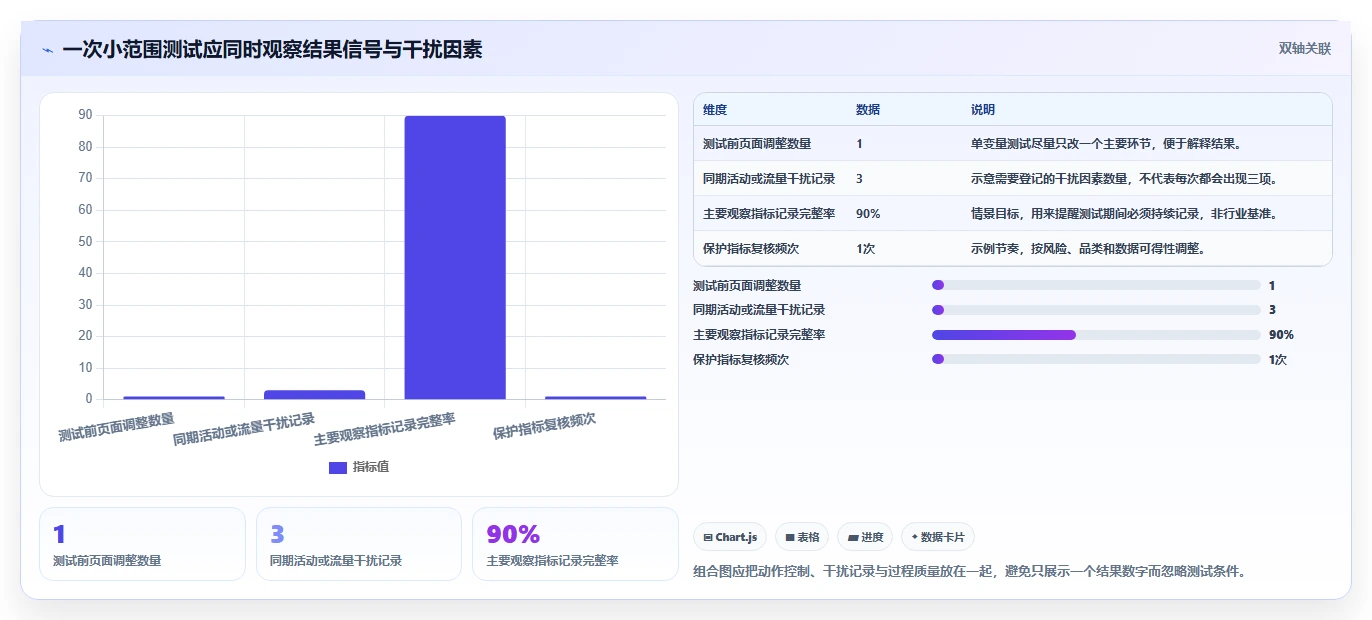
Task: Click the 保护指标复核频次 progress bar
Action: (1096, 359)
